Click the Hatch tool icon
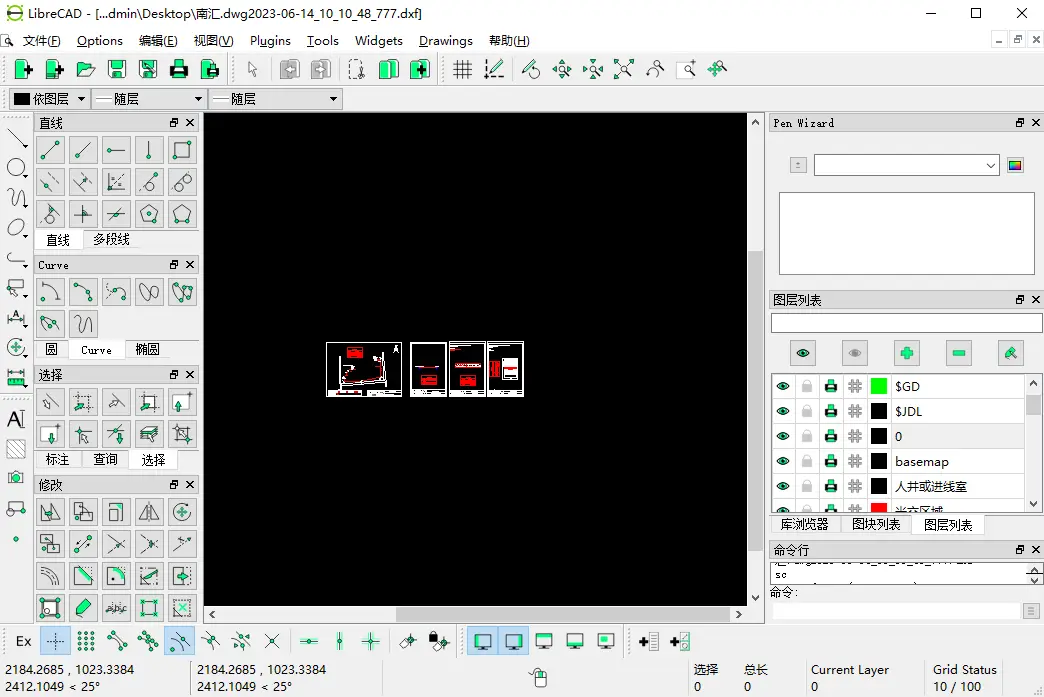1044x697 pixels. [16, 449]
